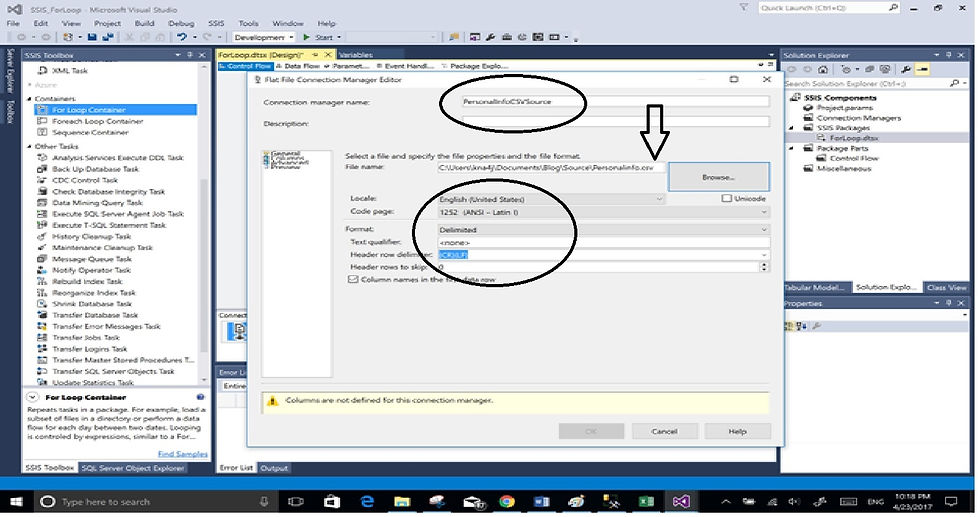Click the Save All toolbar icon

coord(107,38)
